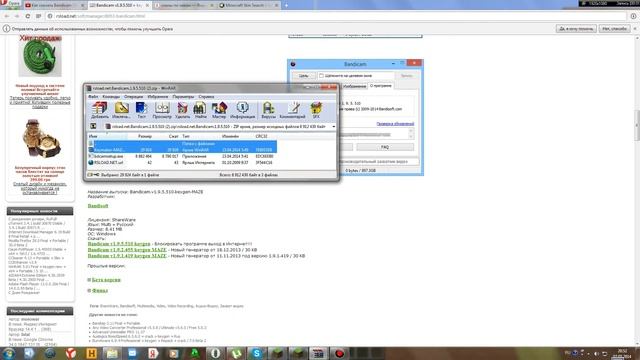Click the Opera reload page icon
The width and height of the screenshot is (640, 360).
28,16
